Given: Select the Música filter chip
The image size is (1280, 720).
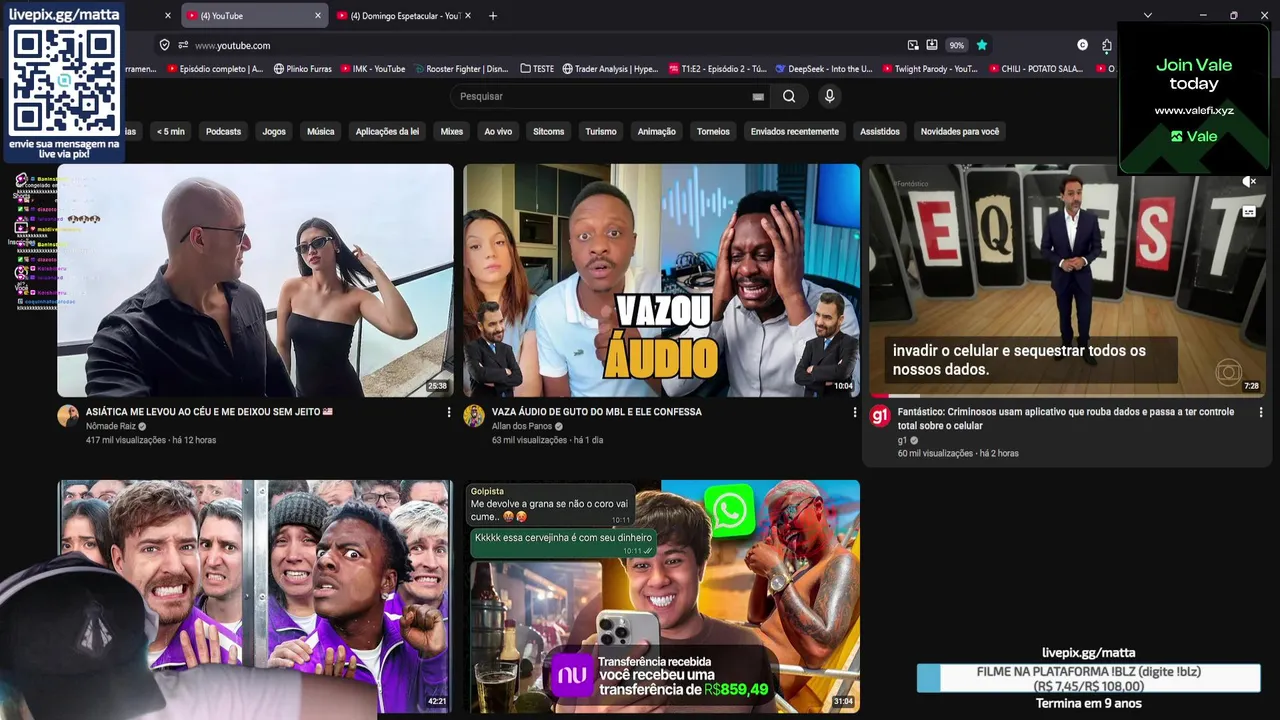Looking at the screenshot, I should [321, 131].
